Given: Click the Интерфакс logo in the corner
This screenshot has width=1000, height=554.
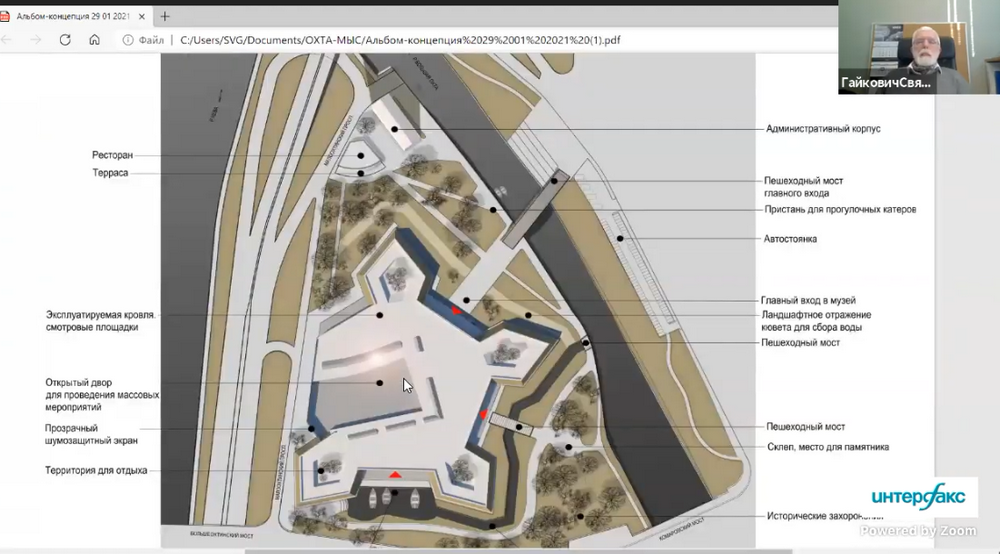Looking at the screenshot, I should (917, 497).
